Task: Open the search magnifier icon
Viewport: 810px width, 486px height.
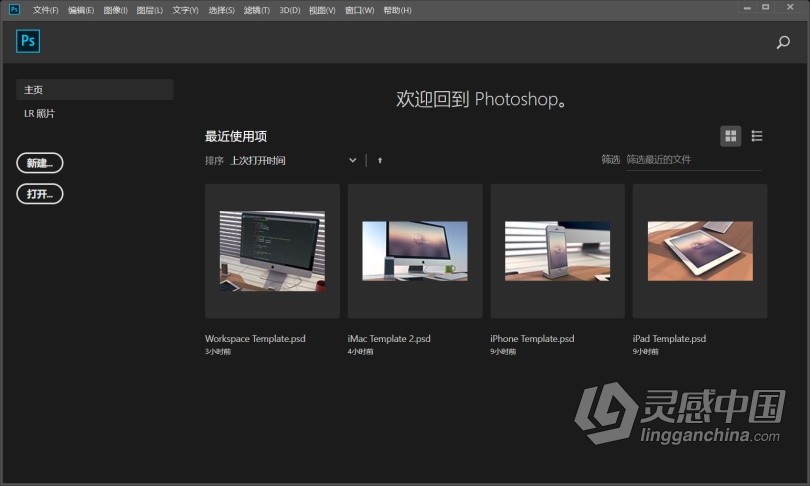Action: (x=783, y=42)
